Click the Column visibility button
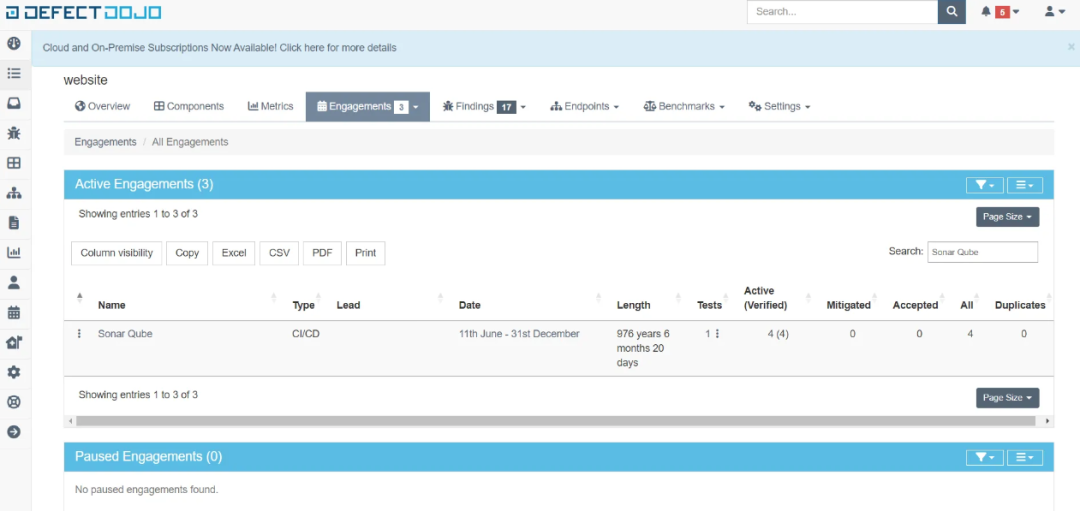1080x511 pixels. point(116,253)
